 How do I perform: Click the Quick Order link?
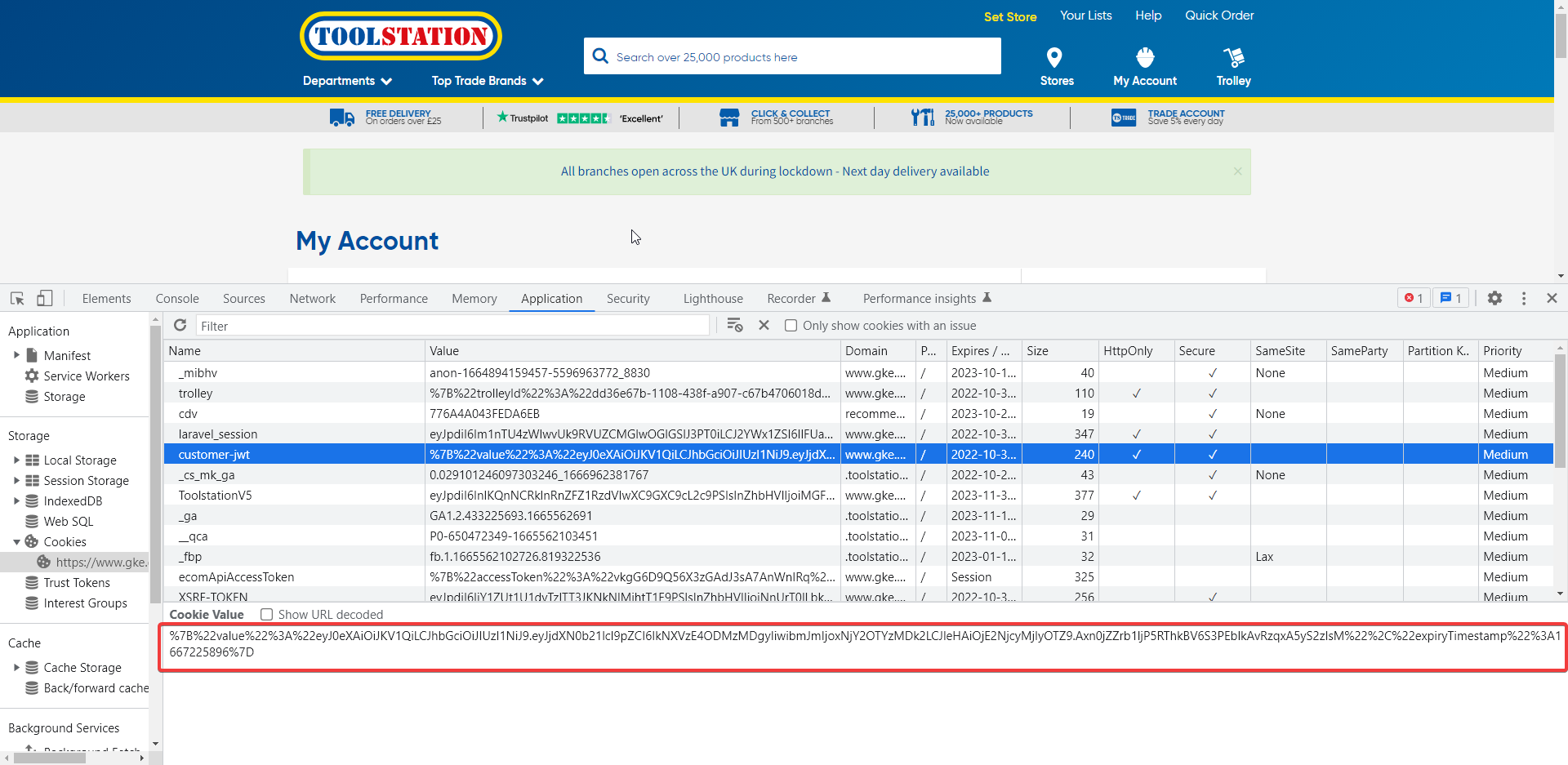click(x=1218, y=16)
